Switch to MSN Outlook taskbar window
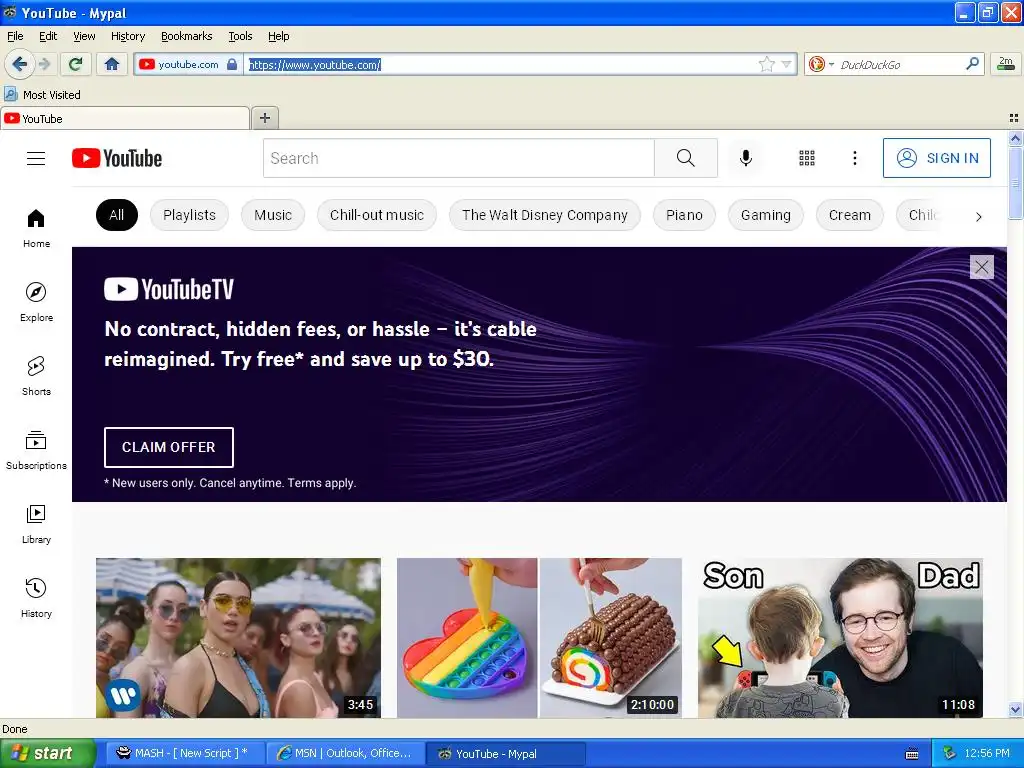 tap(345, 754)
